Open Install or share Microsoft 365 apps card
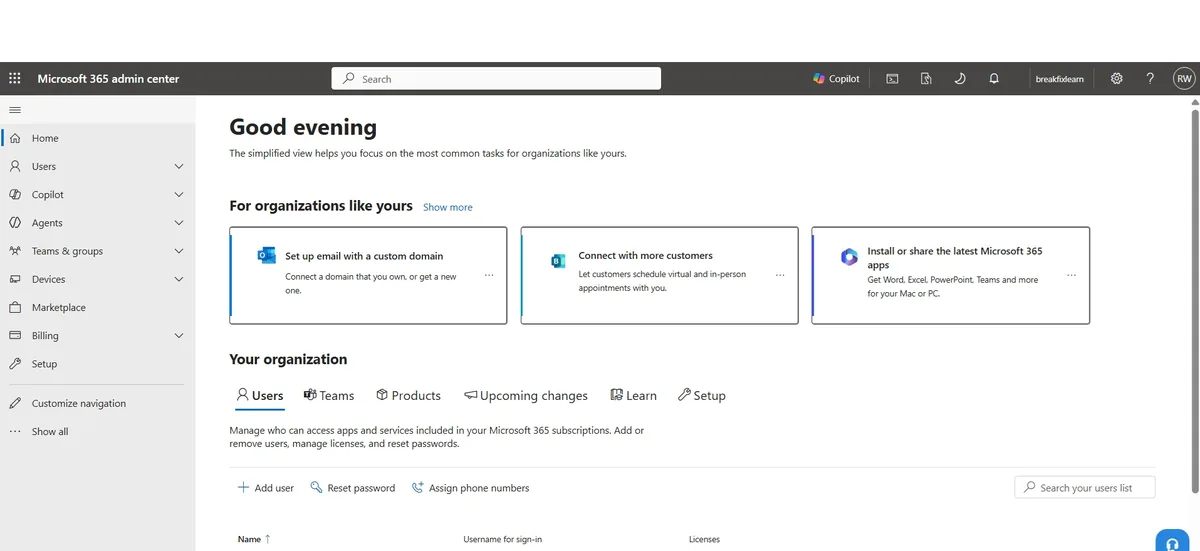The image size is (1200, 551). [x=951, y=275]
